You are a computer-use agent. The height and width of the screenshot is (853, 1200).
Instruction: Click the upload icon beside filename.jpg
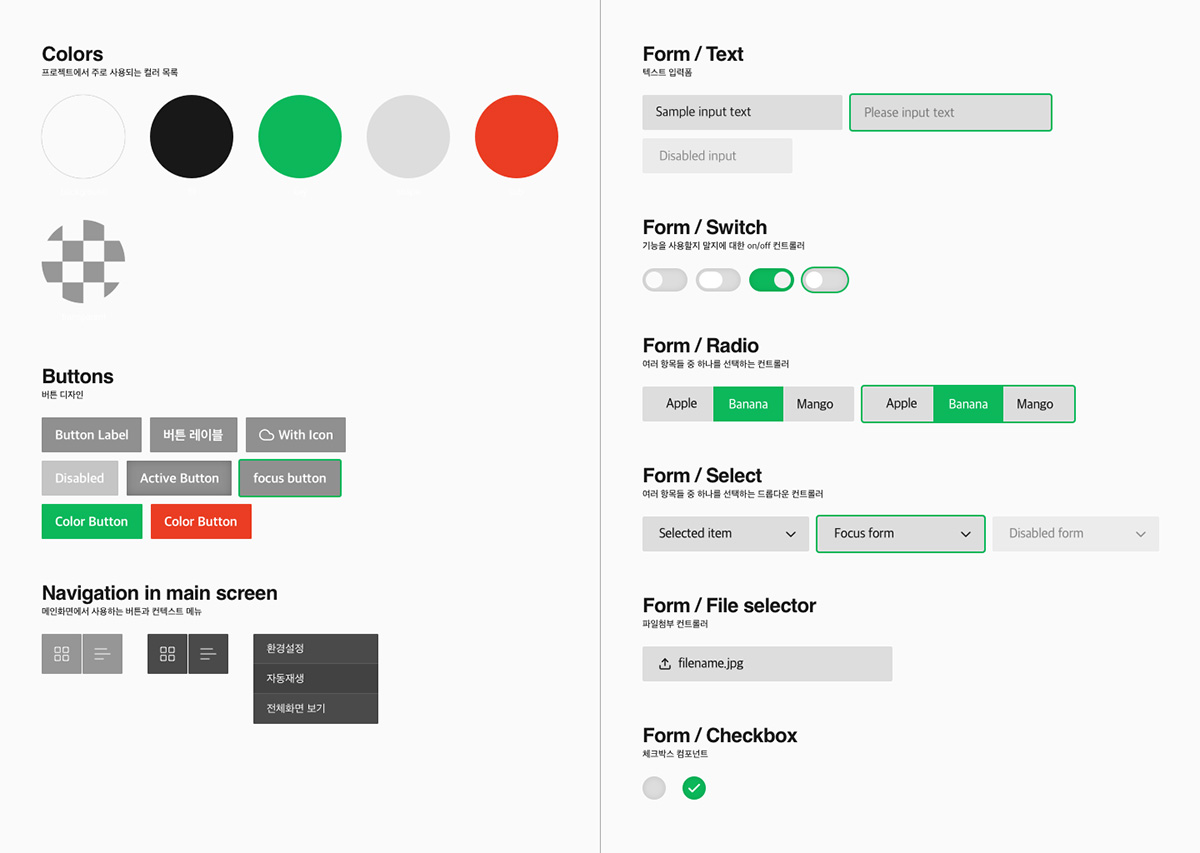[x=665, y=664]
